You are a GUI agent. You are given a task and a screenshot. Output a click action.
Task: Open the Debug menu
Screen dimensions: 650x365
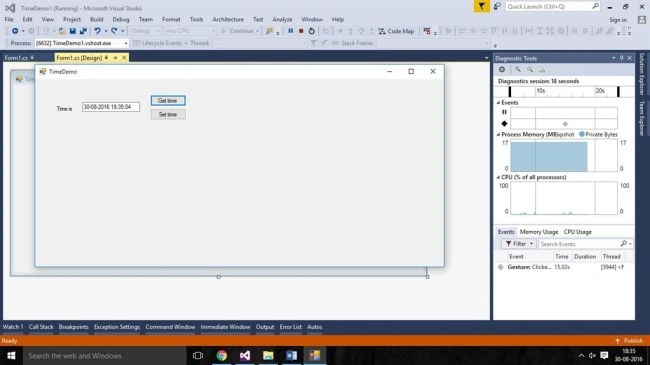point(121,19)
